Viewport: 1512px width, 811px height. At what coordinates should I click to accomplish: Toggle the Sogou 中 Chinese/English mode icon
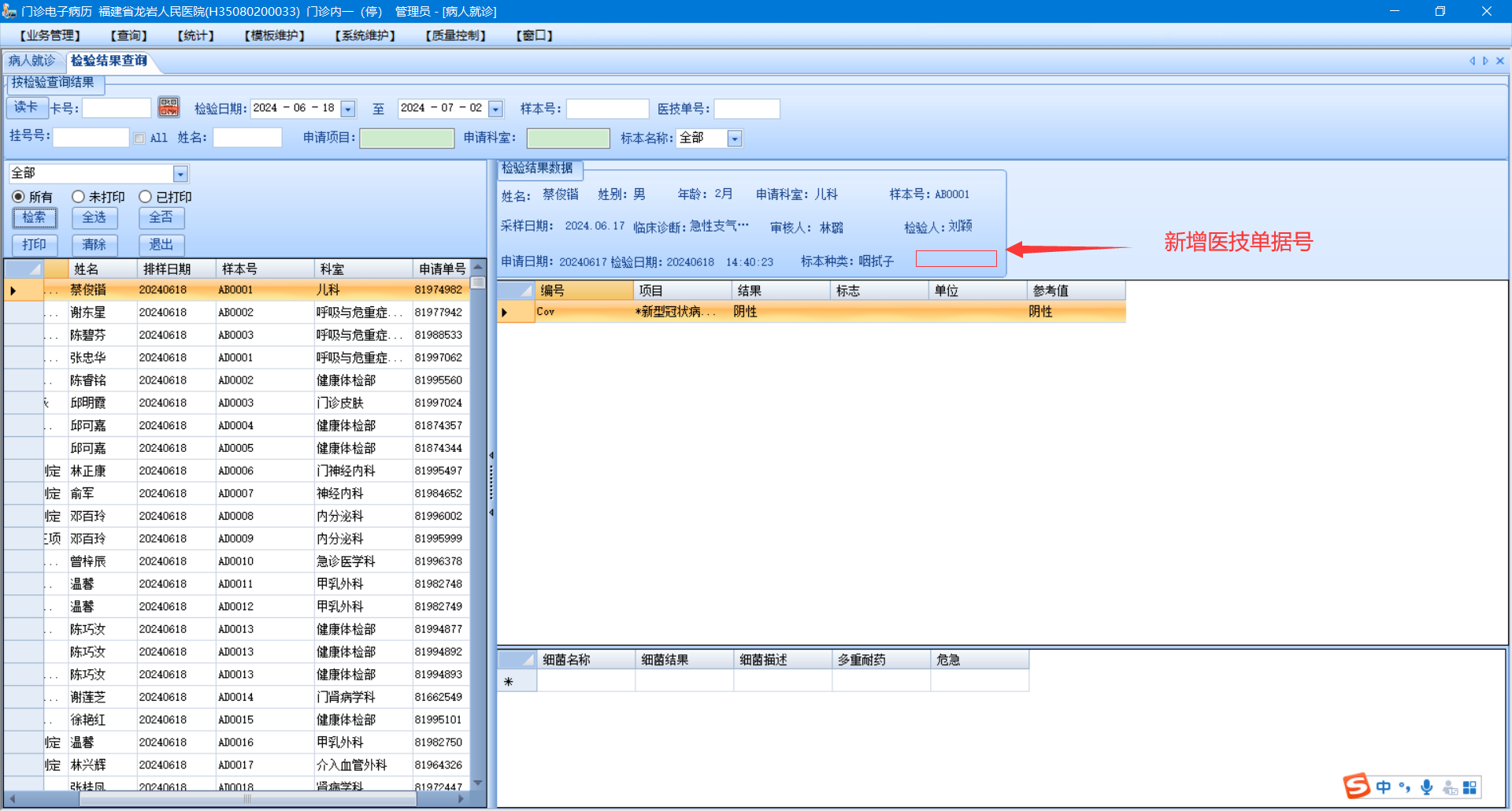point(1384,787)
